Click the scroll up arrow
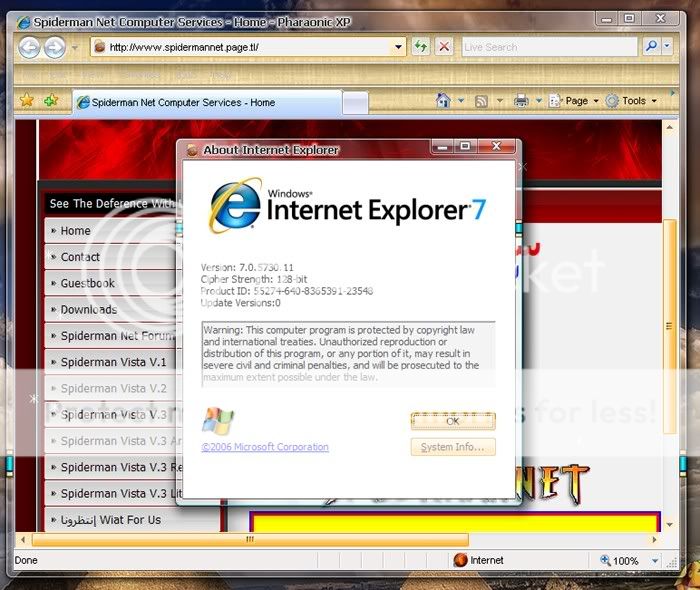This screenshot has height=590, width=700. (670, 128)
